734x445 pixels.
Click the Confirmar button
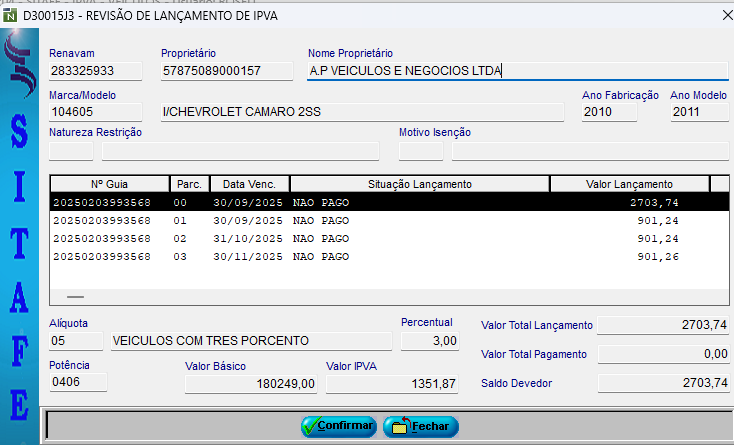[339, 426]
